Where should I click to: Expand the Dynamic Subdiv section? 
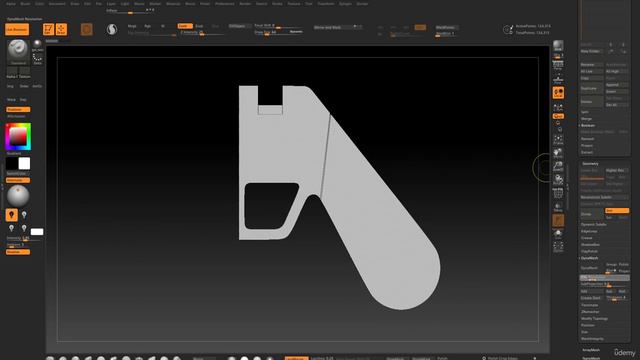pos(593,224)
